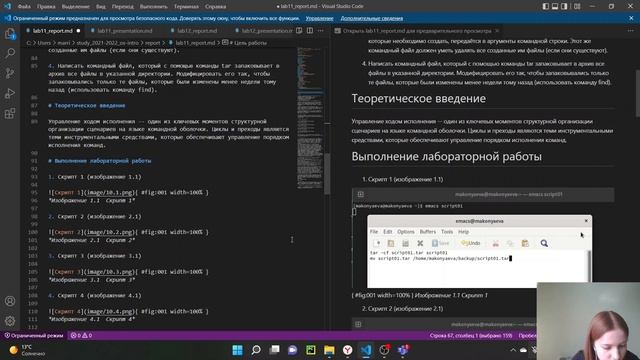Open the Search view in activity bar
The height and width of the screenshot is (360, 640).
10,53
